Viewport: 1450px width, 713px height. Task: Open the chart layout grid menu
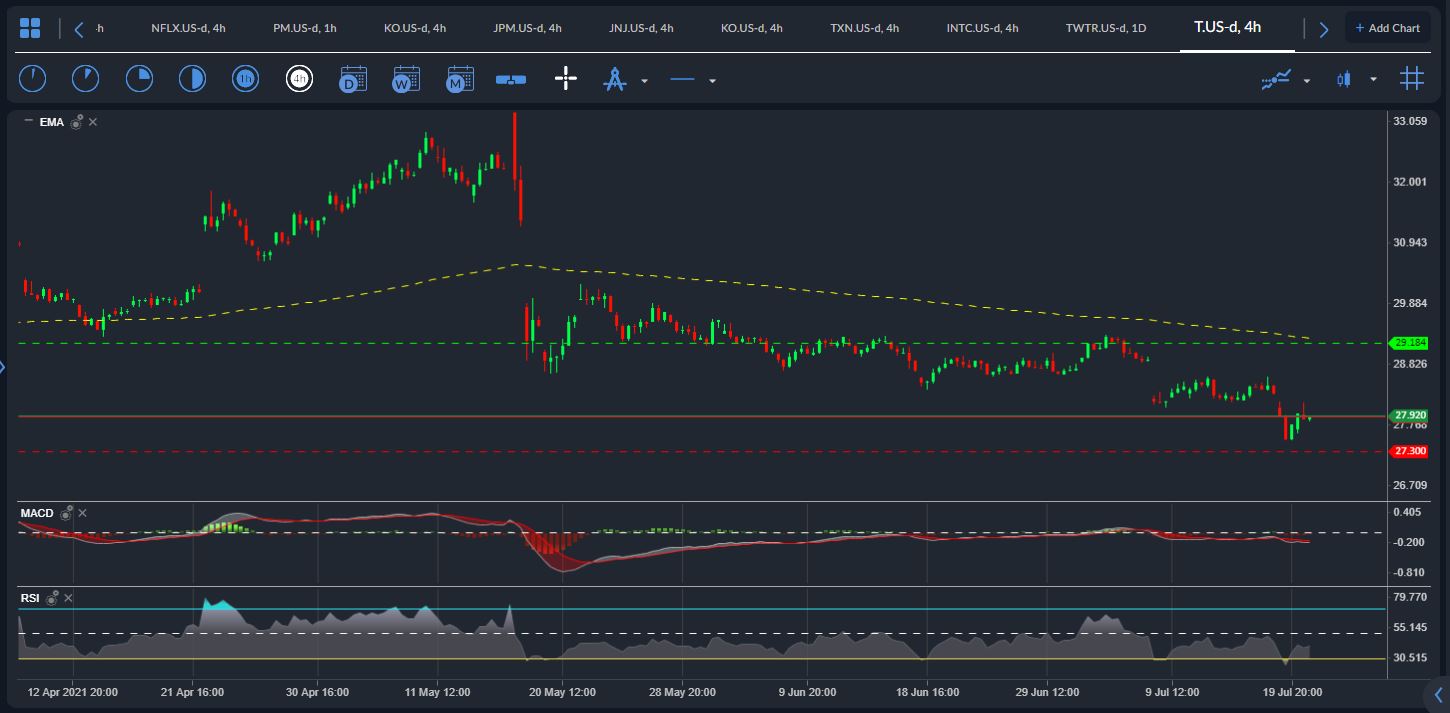pos(30,28)
